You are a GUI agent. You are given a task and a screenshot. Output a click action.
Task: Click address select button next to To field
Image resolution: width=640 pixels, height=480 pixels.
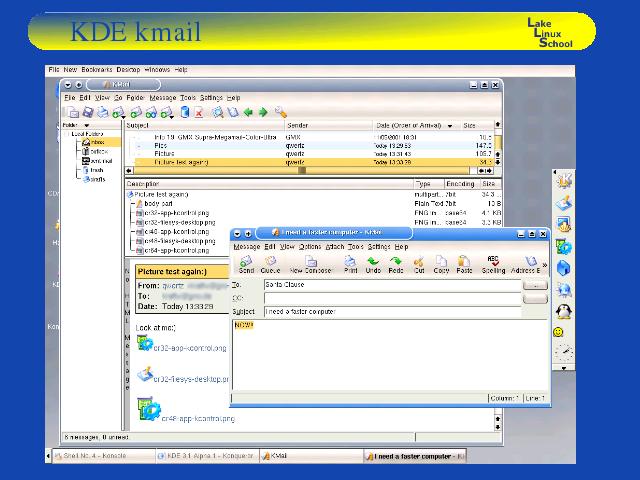[x=535, y=285]
